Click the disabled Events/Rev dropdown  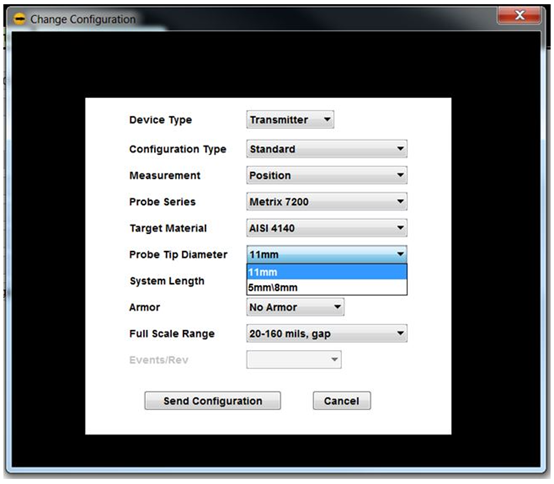[294, 360]
